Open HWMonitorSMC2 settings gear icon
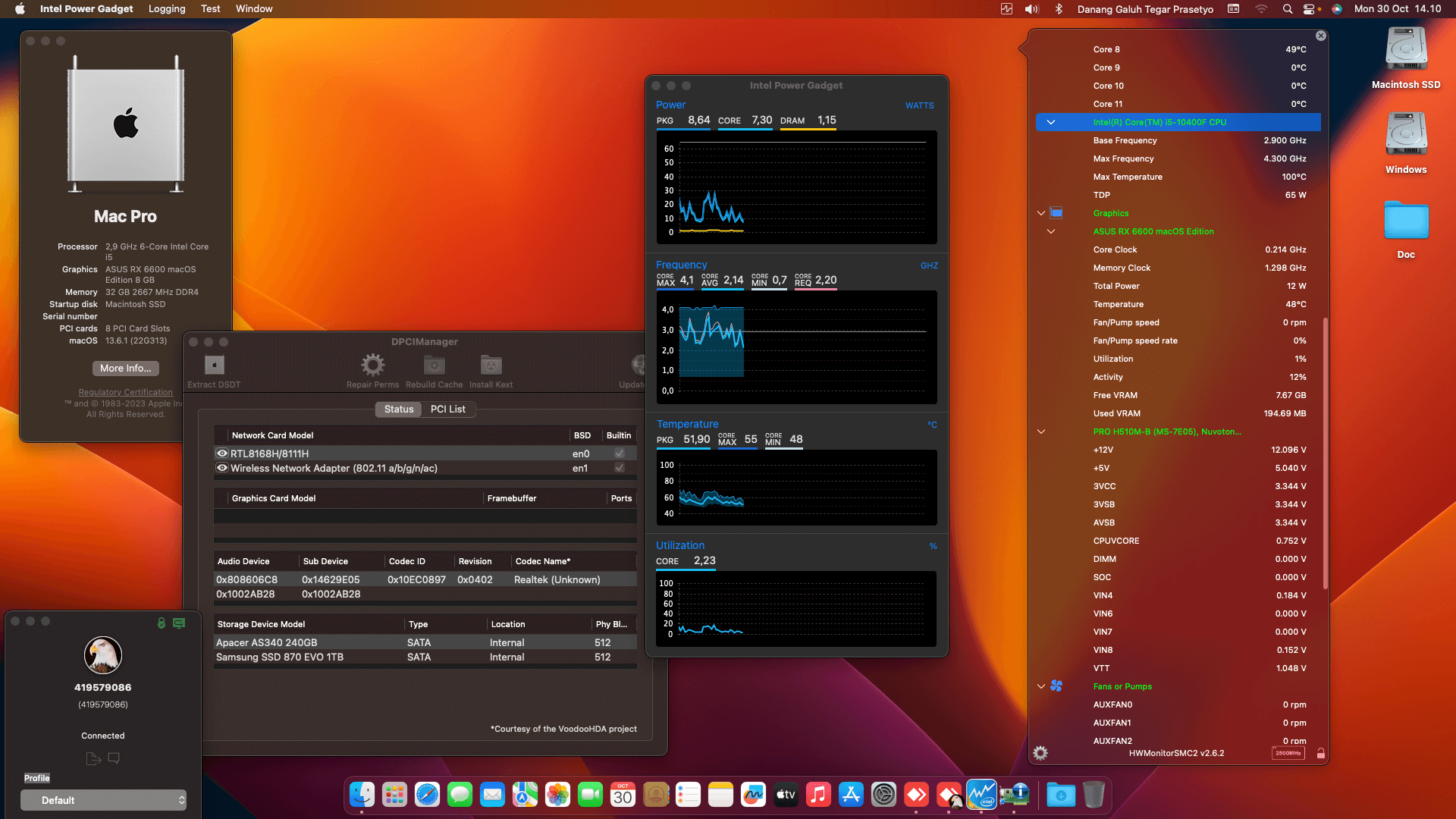 [x=1040, y=753]
